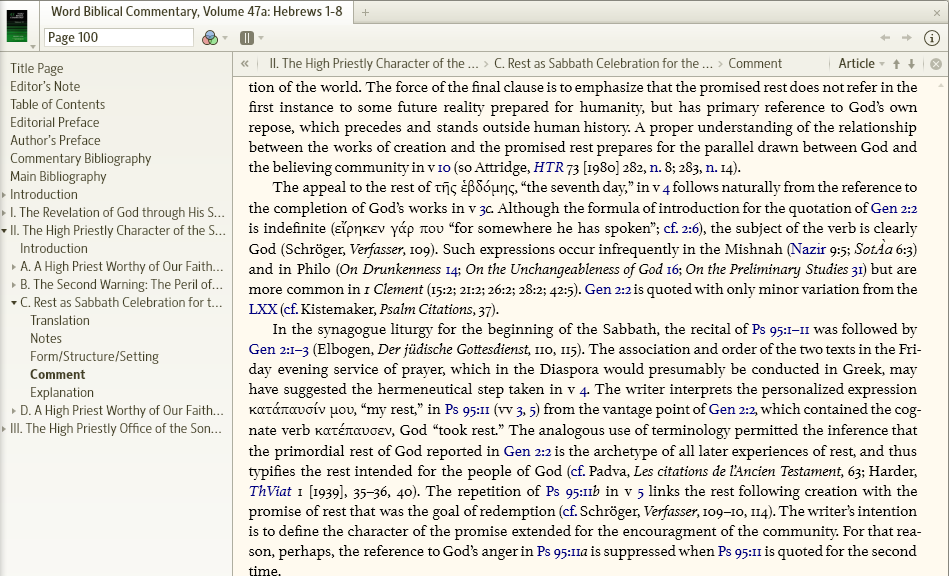
Task: Open the Article navigation dropdown
Action: pyautogui.click(x=861, y=64)
